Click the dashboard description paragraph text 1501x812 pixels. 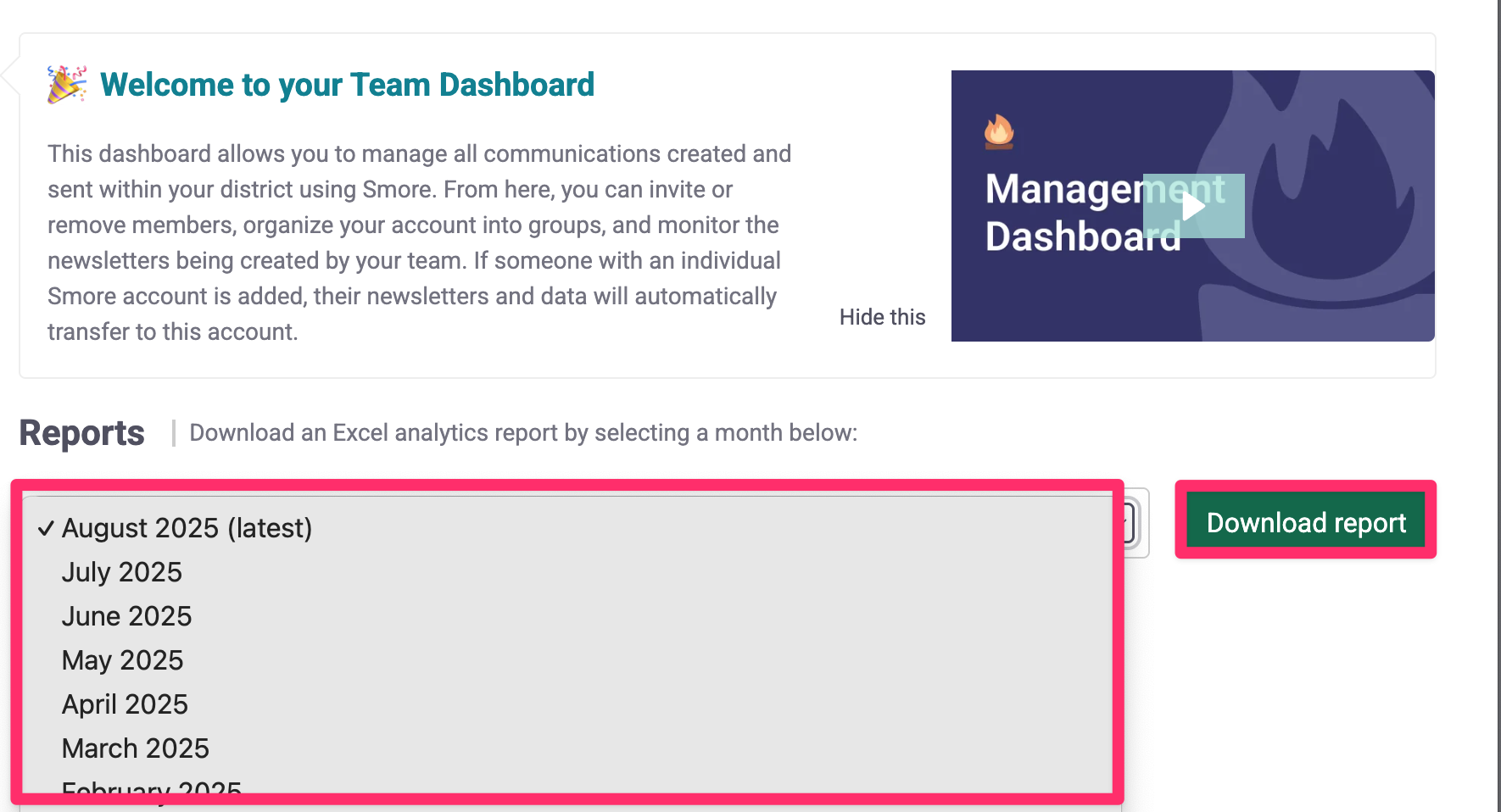click(420, 242)
